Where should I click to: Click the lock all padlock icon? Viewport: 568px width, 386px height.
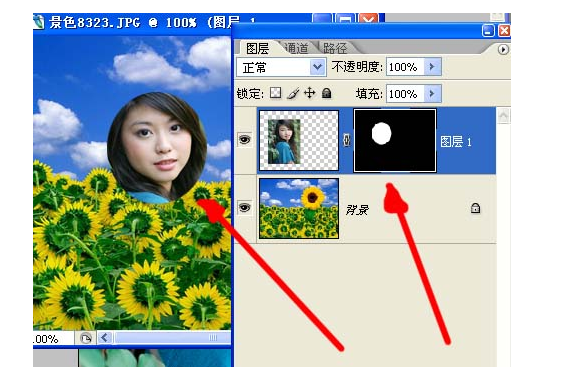(327, 93)
